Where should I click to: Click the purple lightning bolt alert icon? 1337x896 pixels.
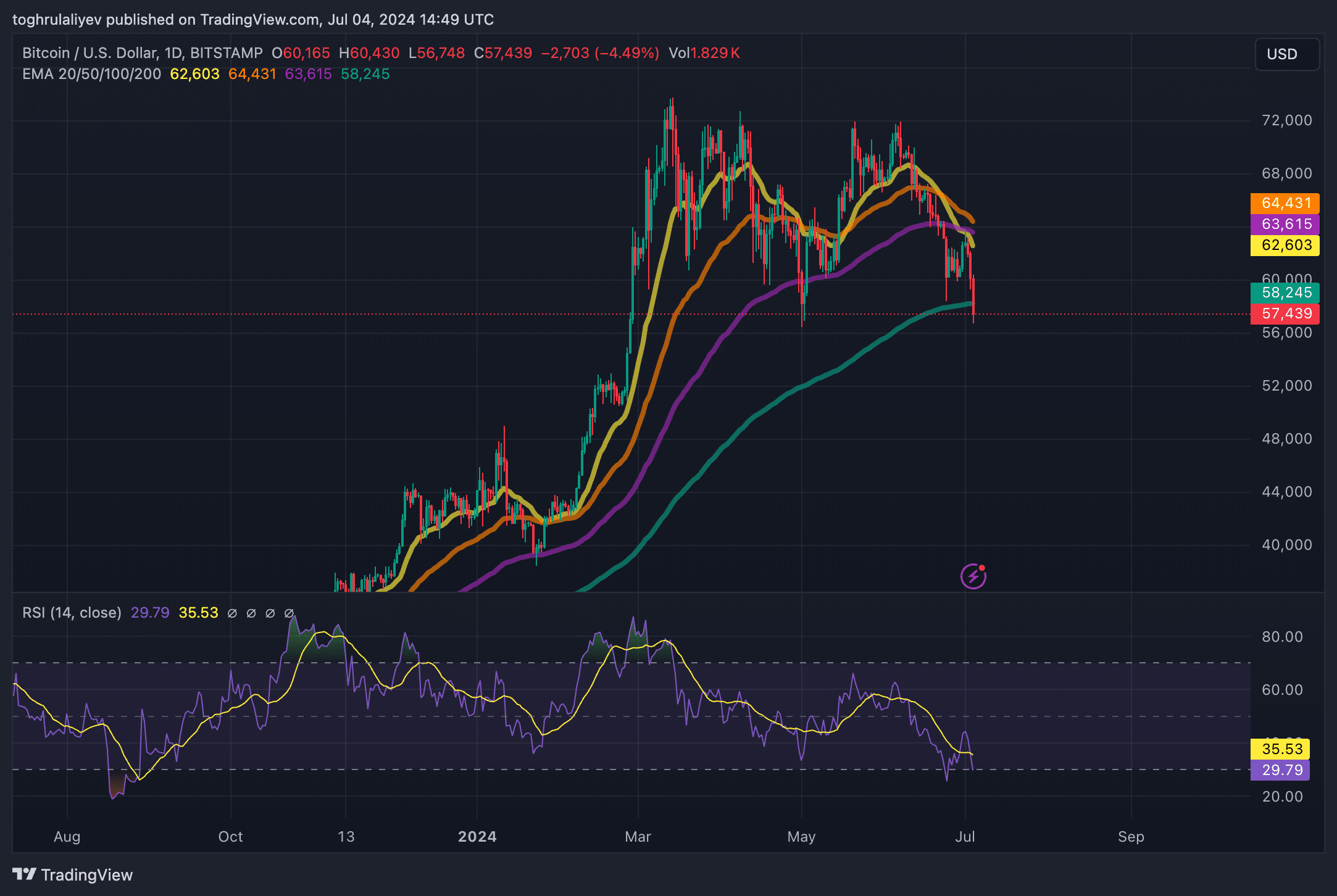tap(973, 576)
